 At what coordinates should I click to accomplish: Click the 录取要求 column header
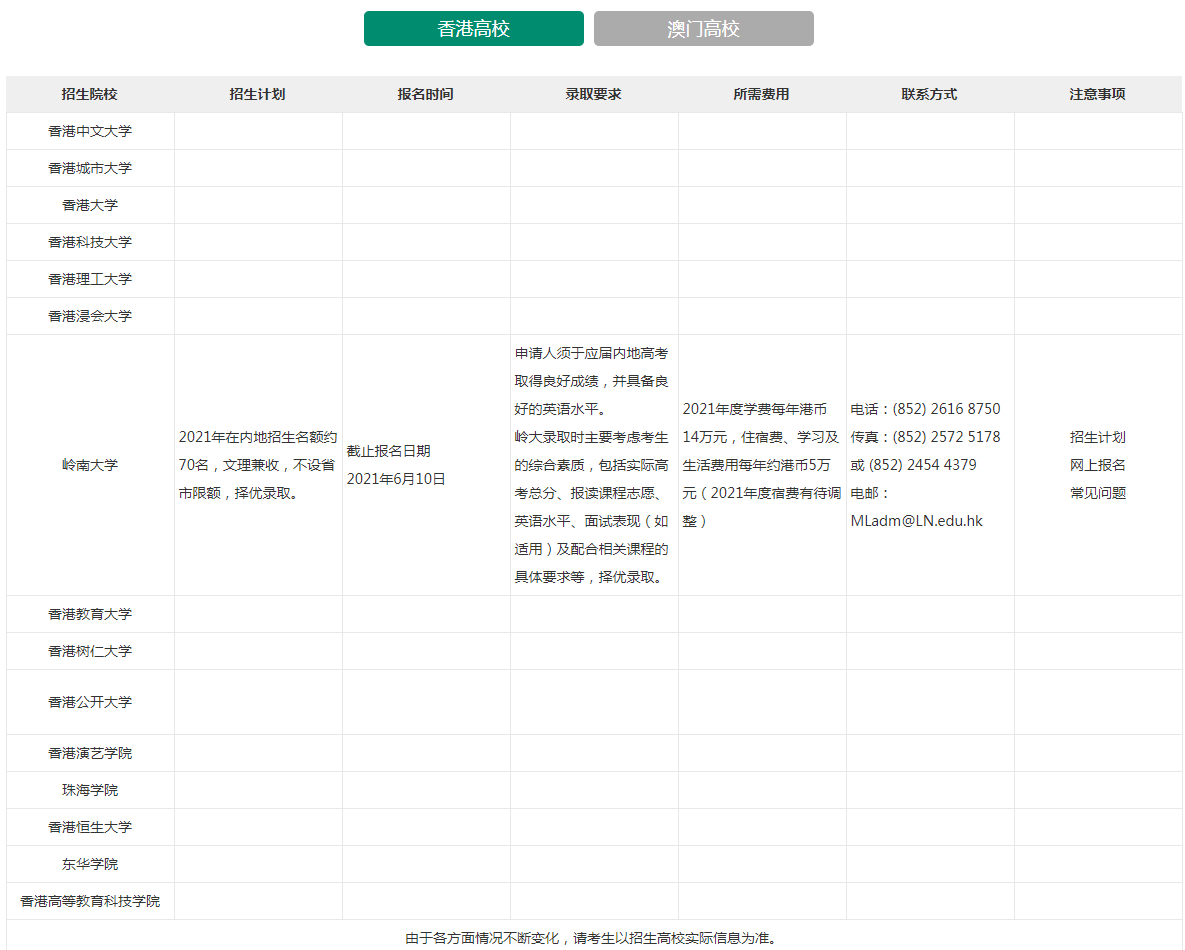[x=593, y=94]
